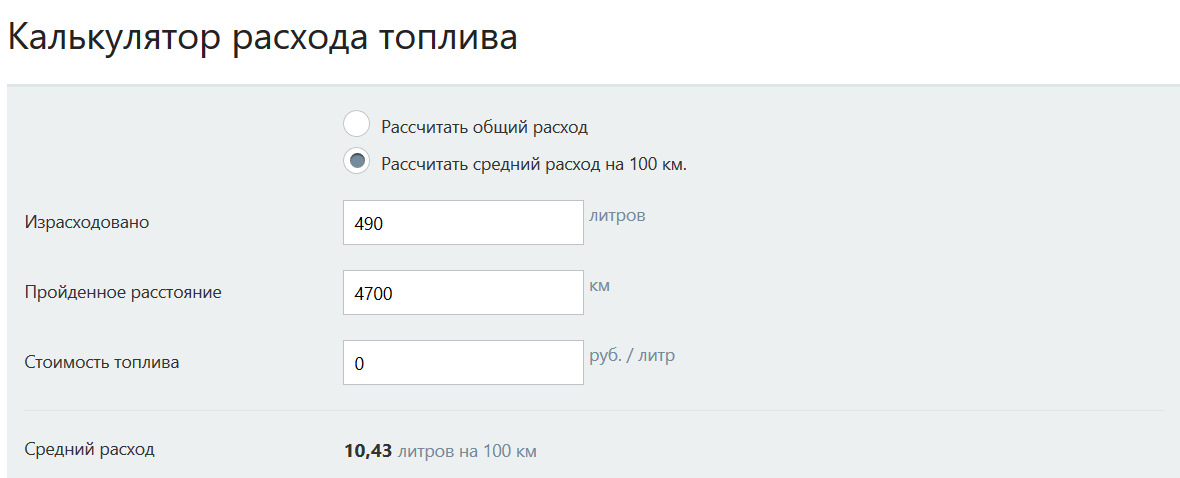Click the 'Средний расход' result label
The height and width of the screenshot is (478, 1180).
pyautogui.click(x=90, y=449)
